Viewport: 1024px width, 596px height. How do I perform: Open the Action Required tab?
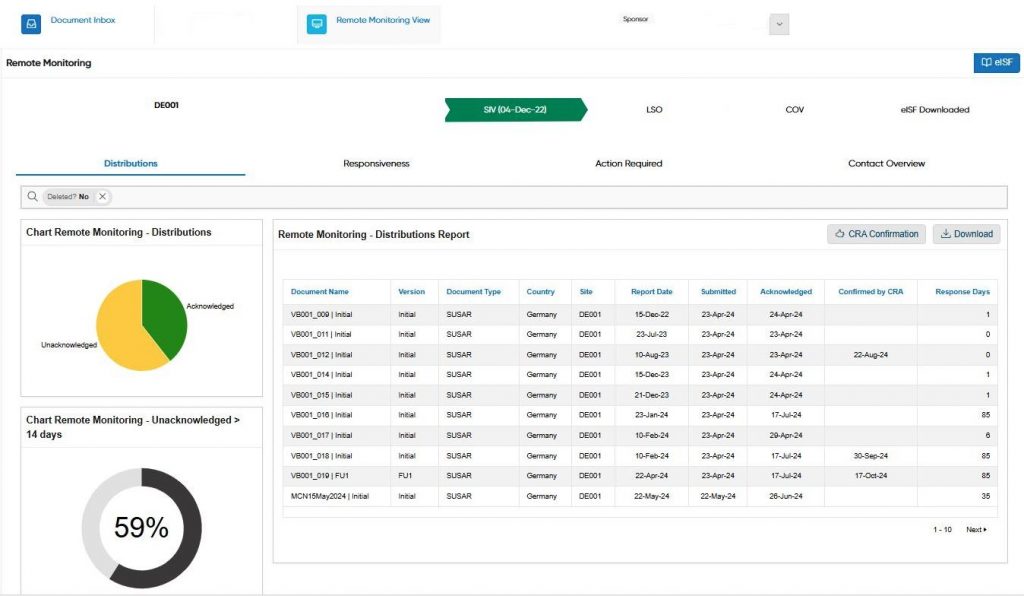(x=628, y=163)
